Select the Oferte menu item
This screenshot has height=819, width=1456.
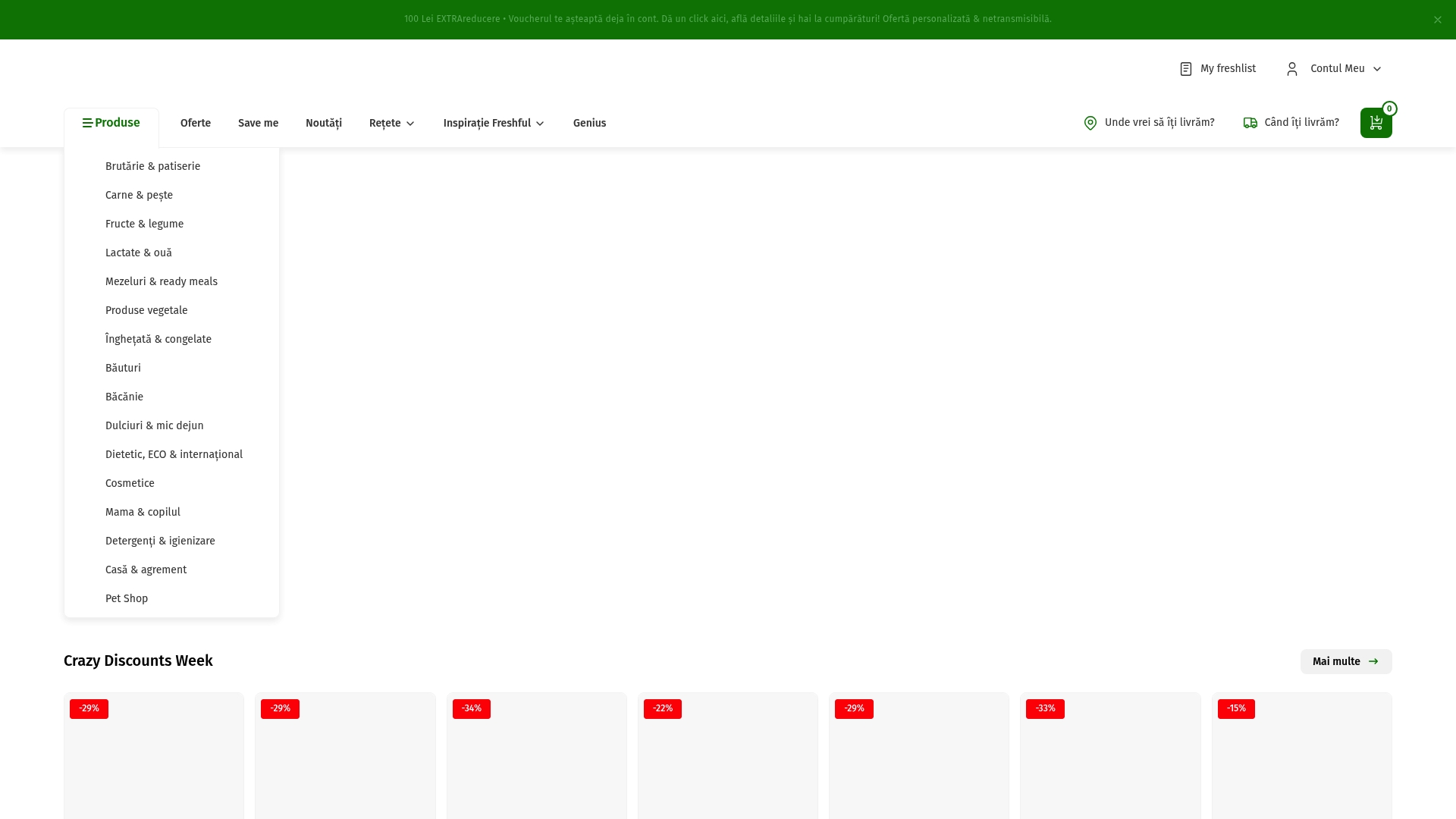coord(195,123)
